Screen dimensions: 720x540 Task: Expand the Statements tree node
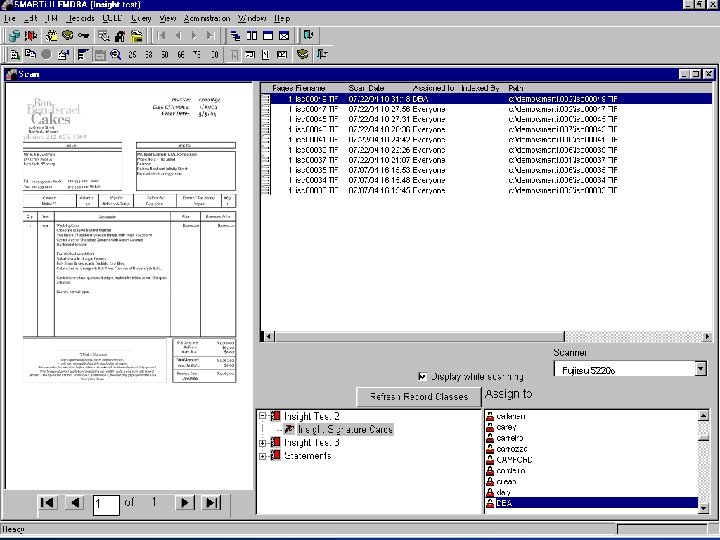tap(262, 456)
